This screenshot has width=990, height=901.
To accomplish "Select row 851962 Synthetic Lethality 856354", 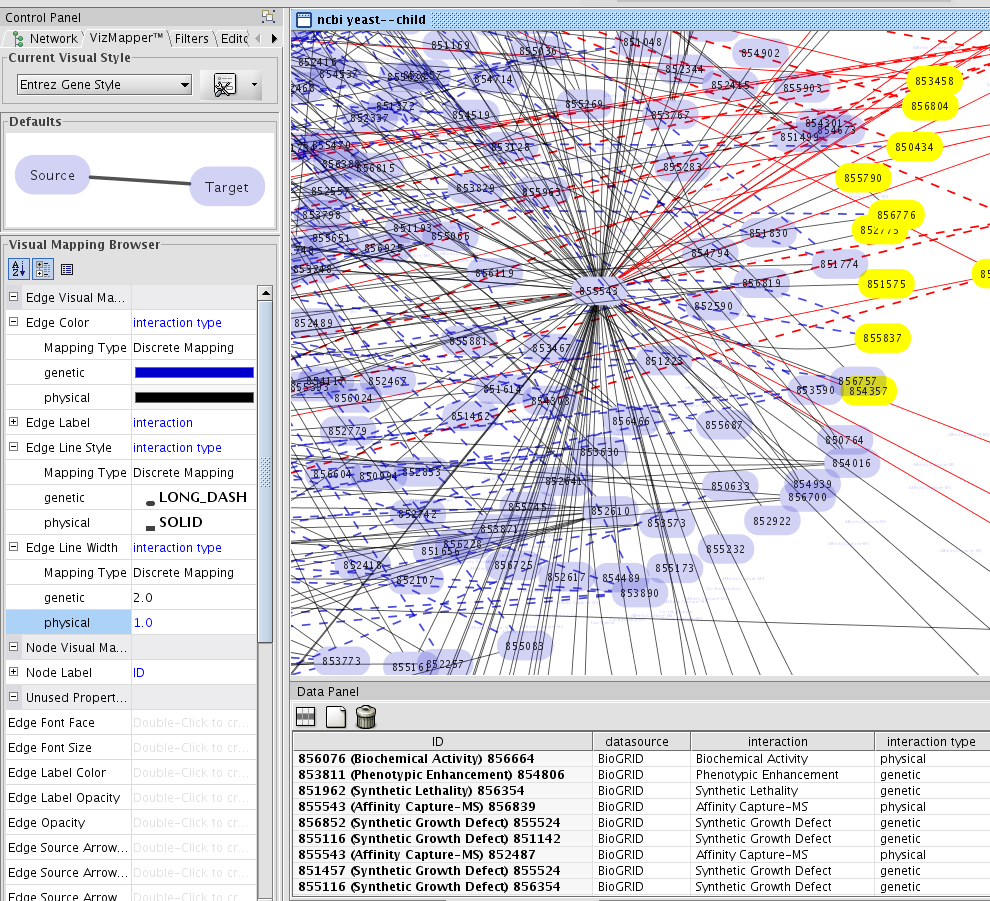I will click(641, 791).
